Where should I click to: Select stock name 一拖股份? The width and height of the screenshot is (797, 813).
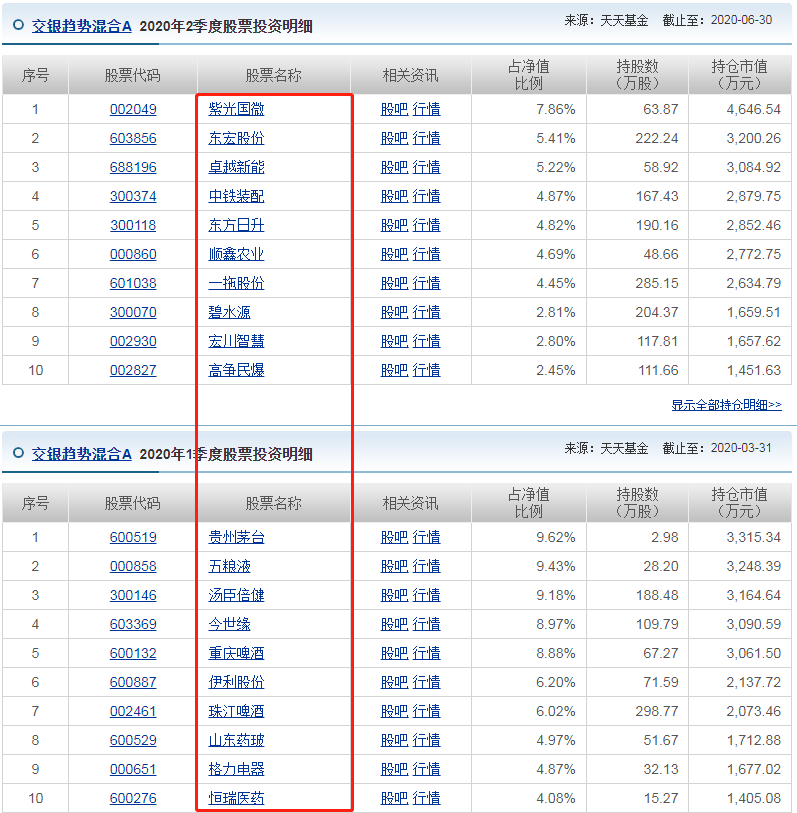236,284
